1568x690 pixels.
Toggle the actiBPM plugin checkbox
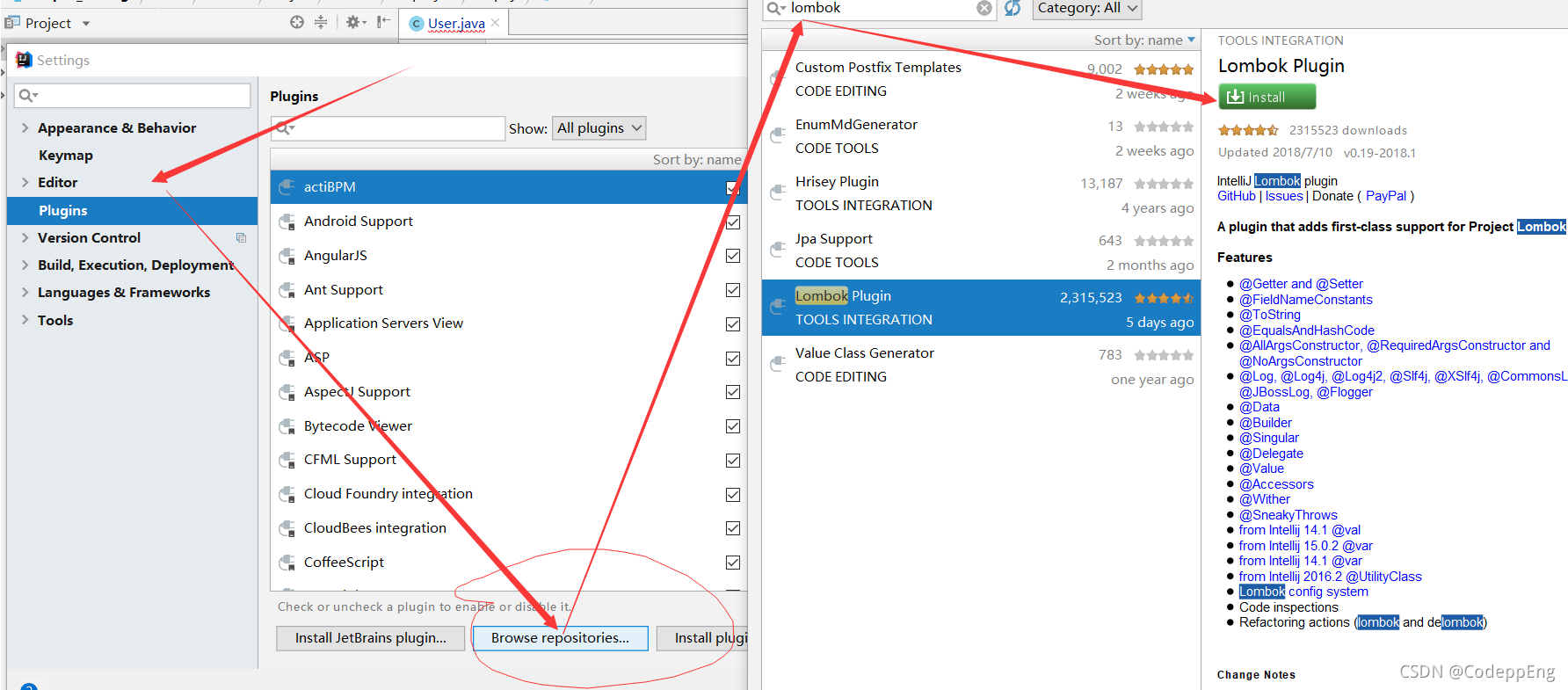(733, 187)
